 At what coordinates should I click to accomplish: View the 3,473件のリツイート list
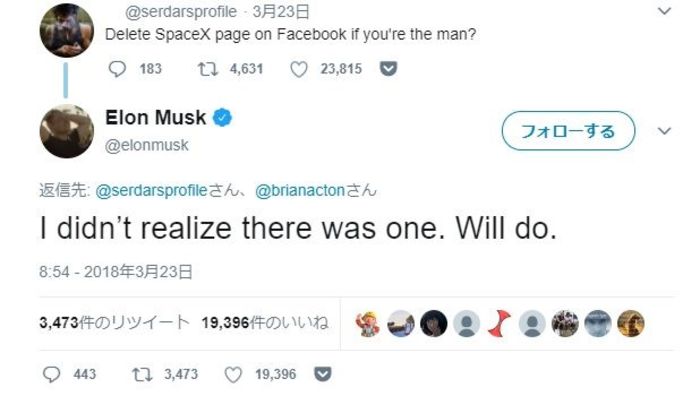(x=114, y=322)
